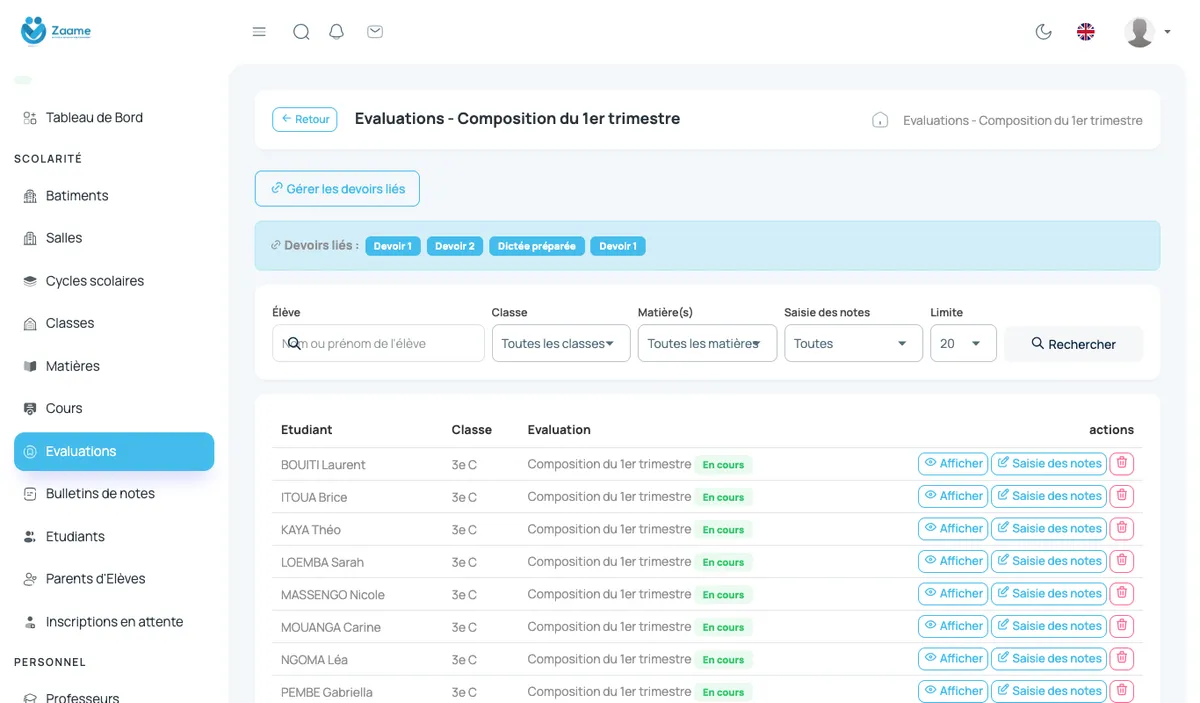View LOEMBA Sarah's evaluation with Afficher
1200x703 pixels.
(x=953, y=561)
